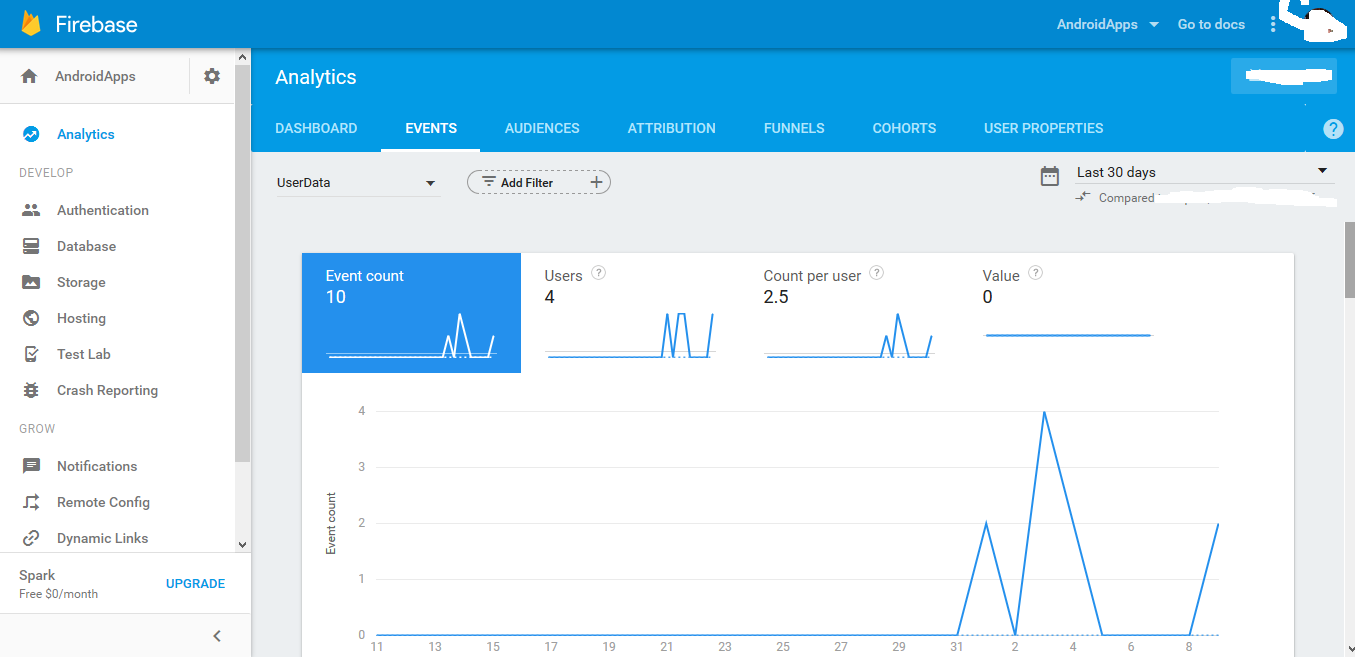Select the Events tab
This screenshot has width=1355, height=657.
tap(431, 128)
